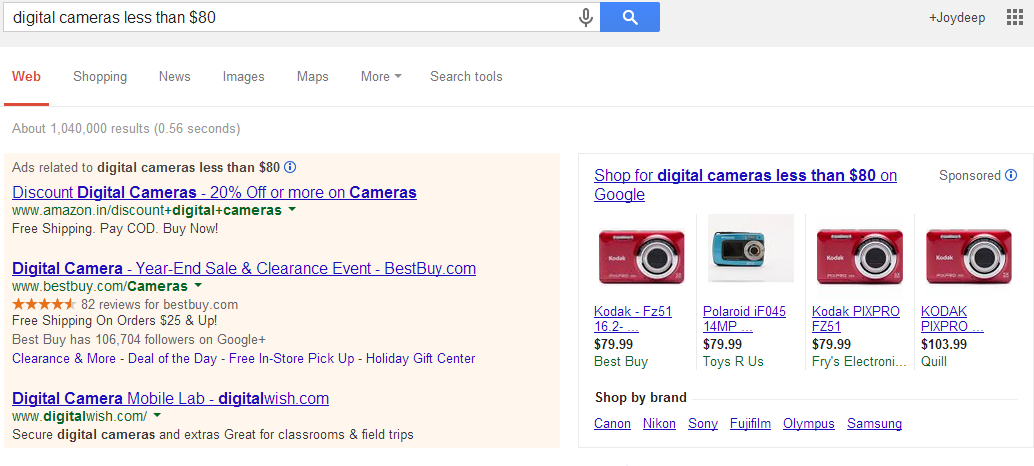Open the BestBuy Year-End Sale ad link

click(244, 268)
